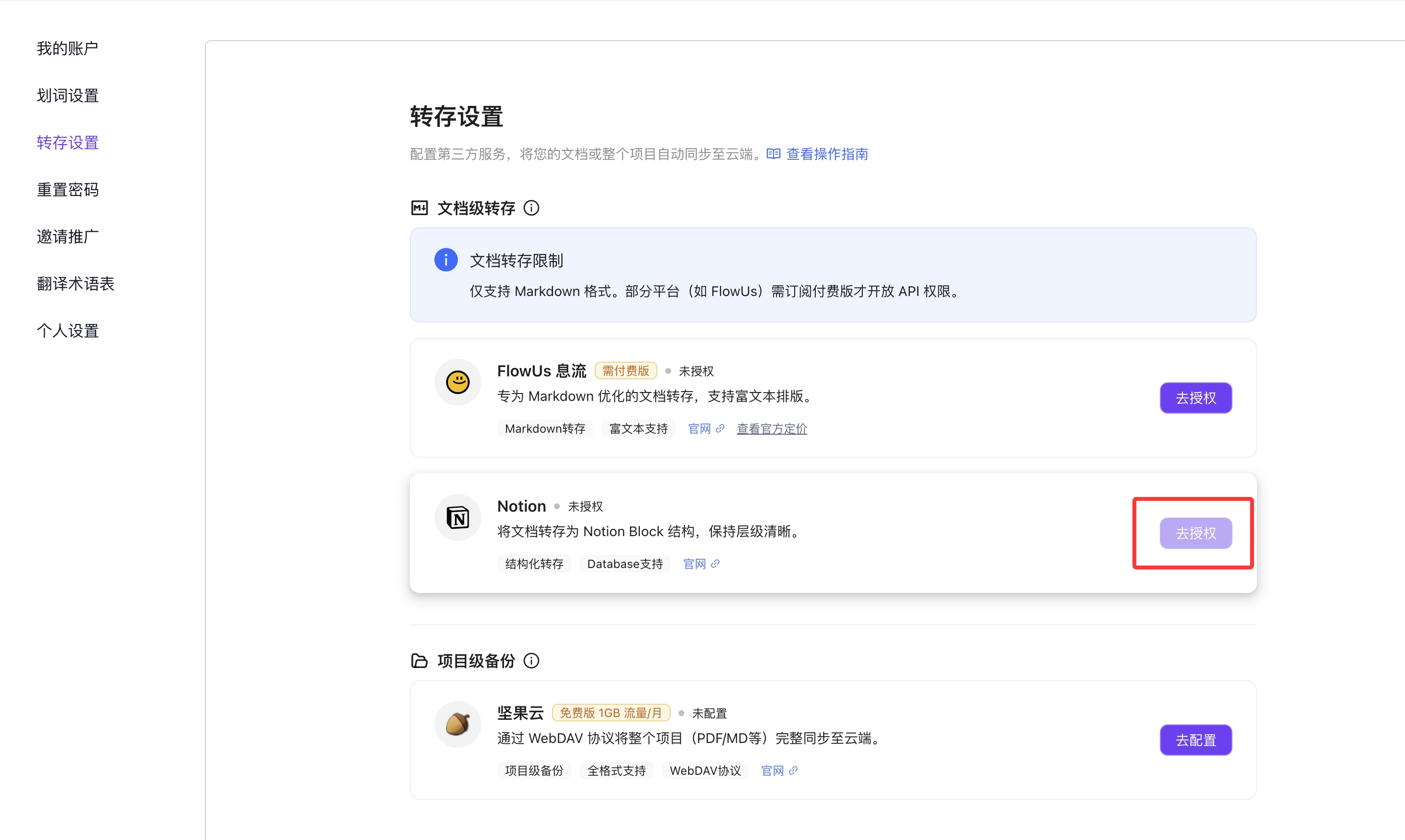Select 我的账户 in the sidebar
The width and height of the screenshot is (1405, 840).
(x=67, y=48)
